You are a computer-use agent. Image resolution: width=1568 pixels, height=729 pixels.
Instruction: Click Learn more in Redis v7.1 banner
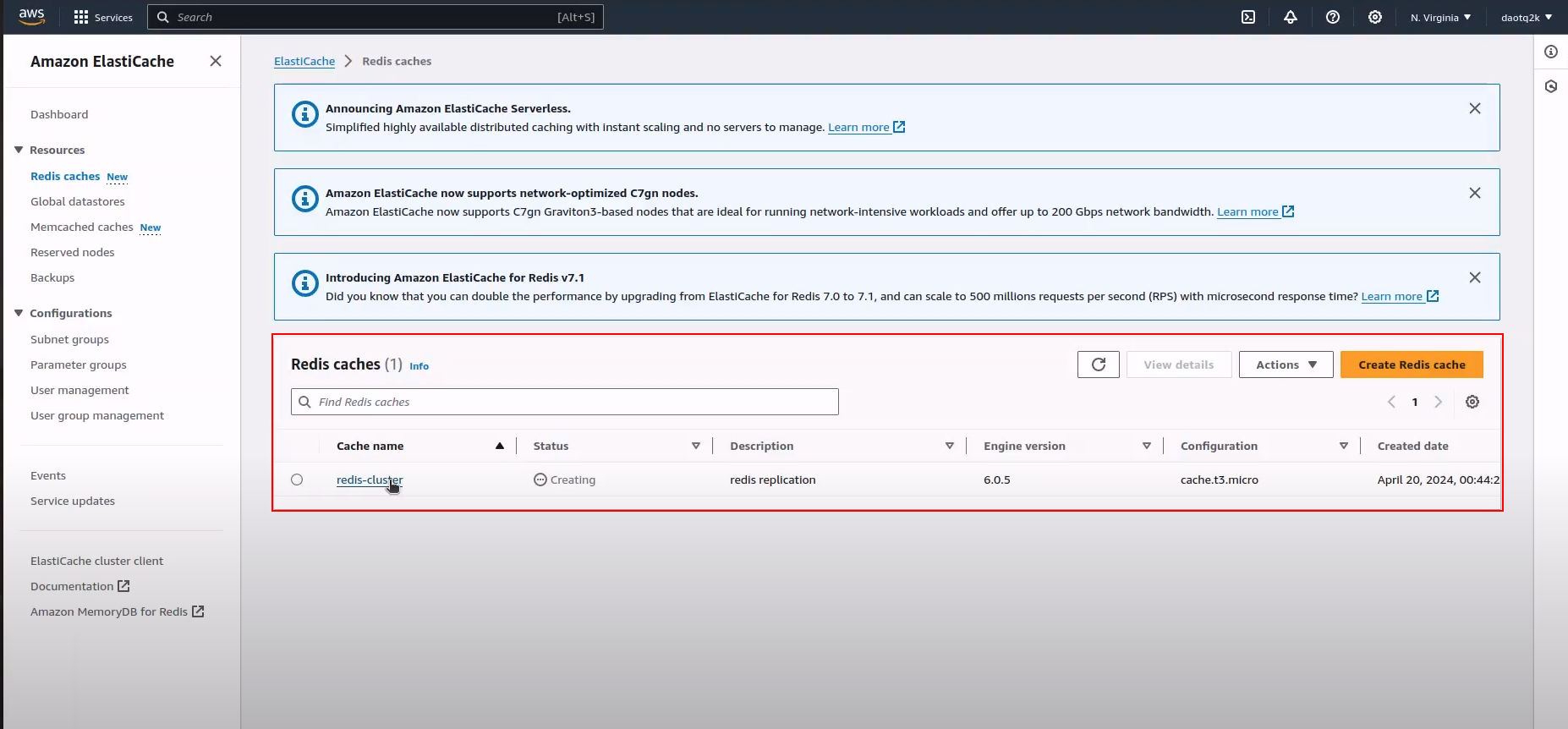1400,296
